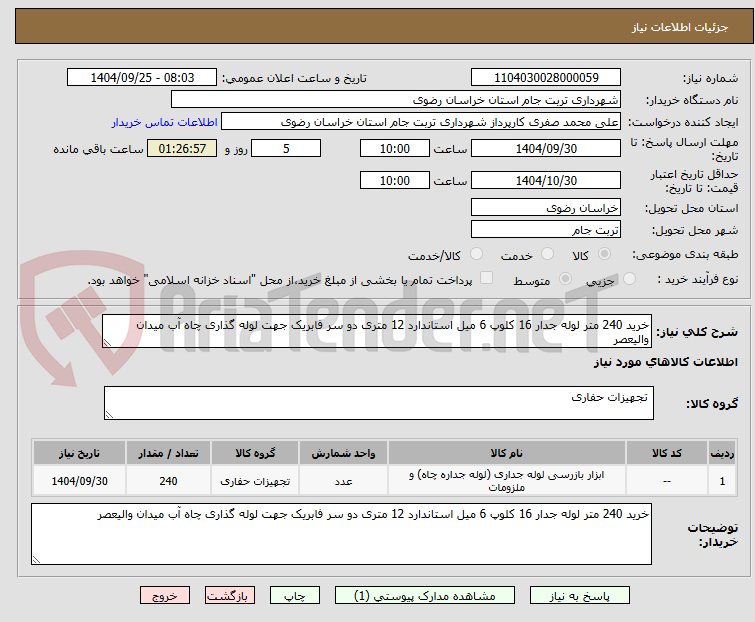755x622 pixels.
Task: Click the خروج exit button
Action: pyautogui.click(x=165, y=596)
